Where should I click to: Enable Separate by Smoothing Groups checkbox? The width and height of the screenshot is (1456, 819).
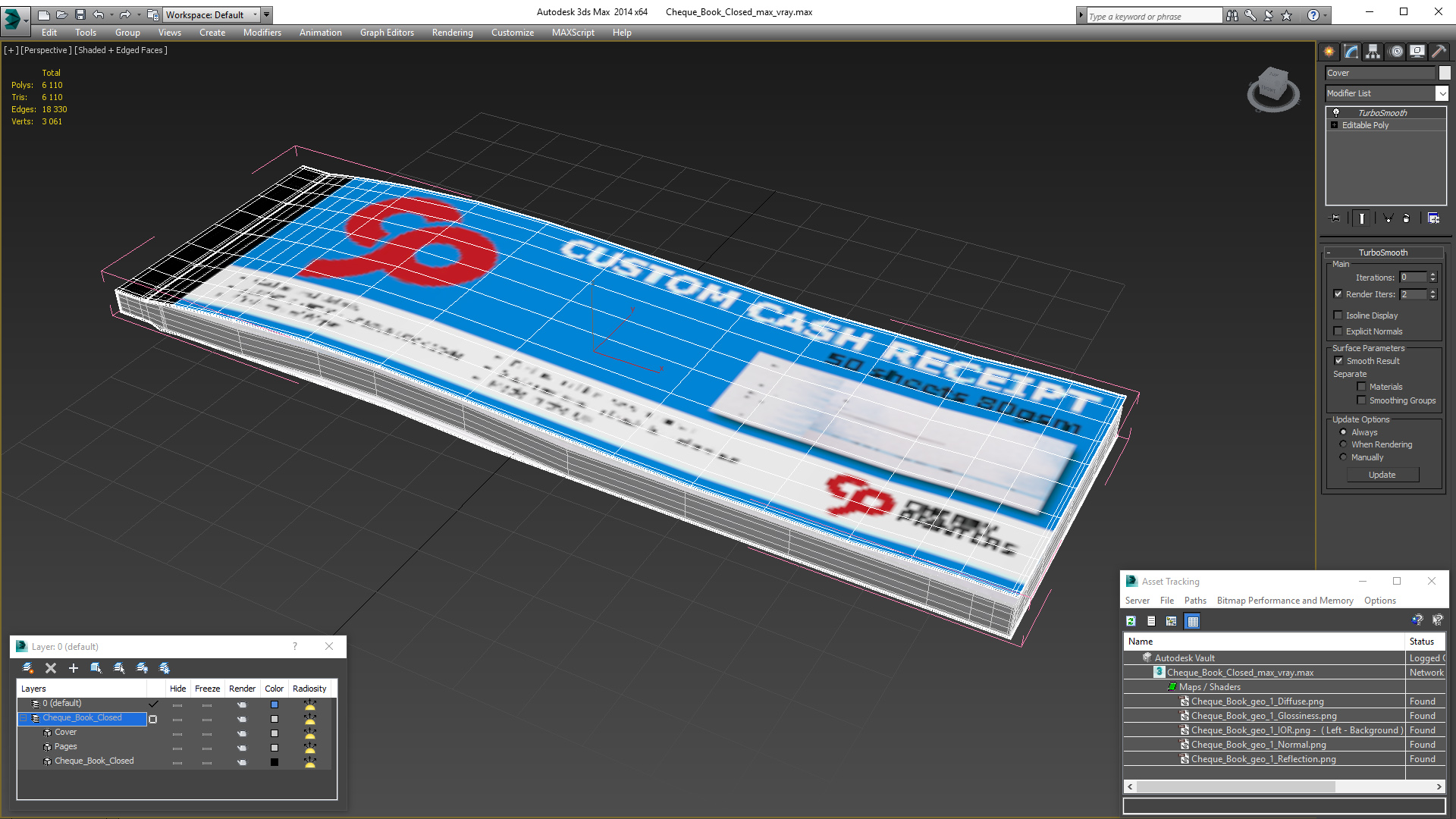click(x=1361, y=400)
